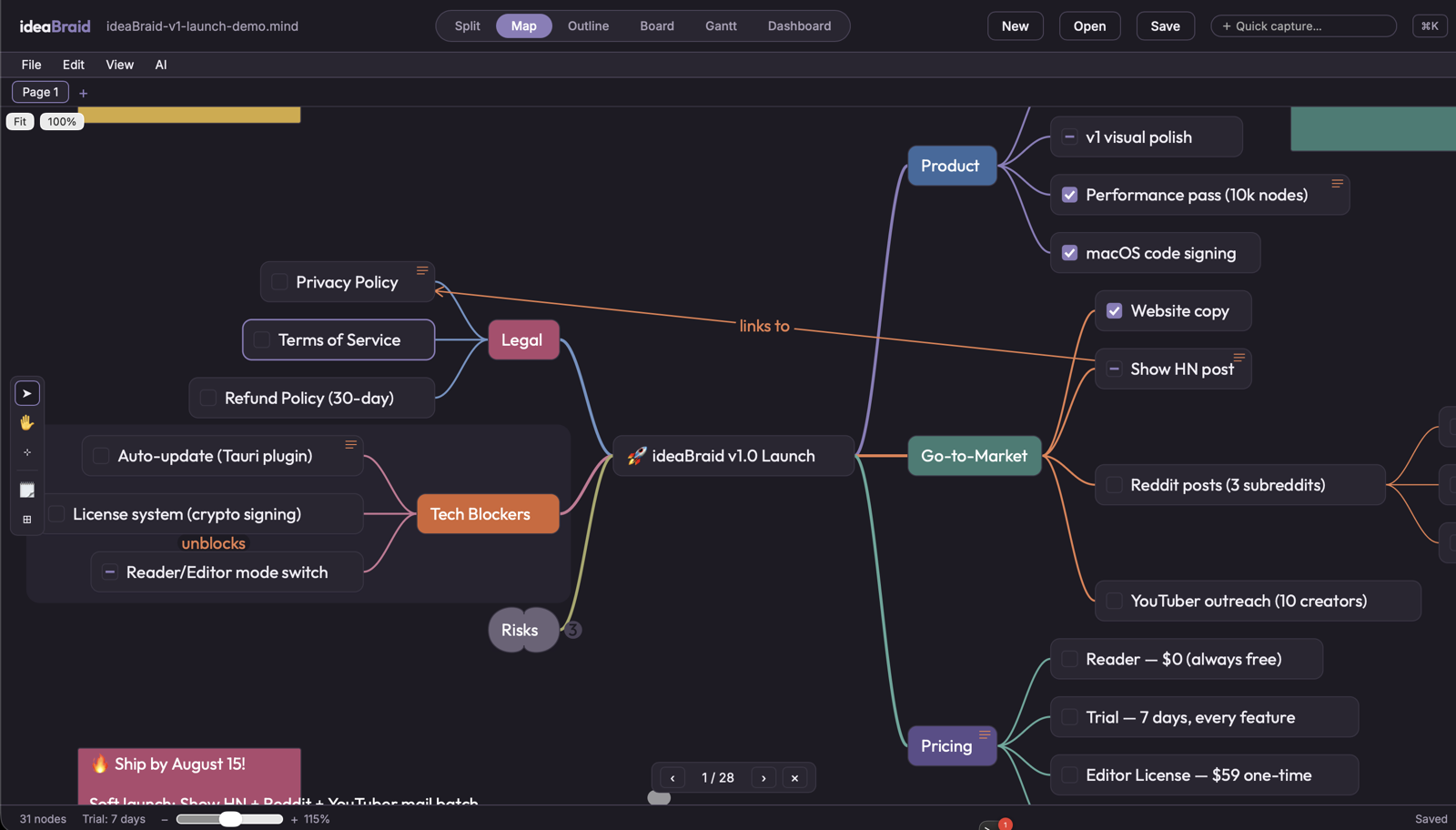The image size is (1456, 830).
Task: Check the Refund Policy (30-day) checkbox
Action: click(x=208, y=398)
